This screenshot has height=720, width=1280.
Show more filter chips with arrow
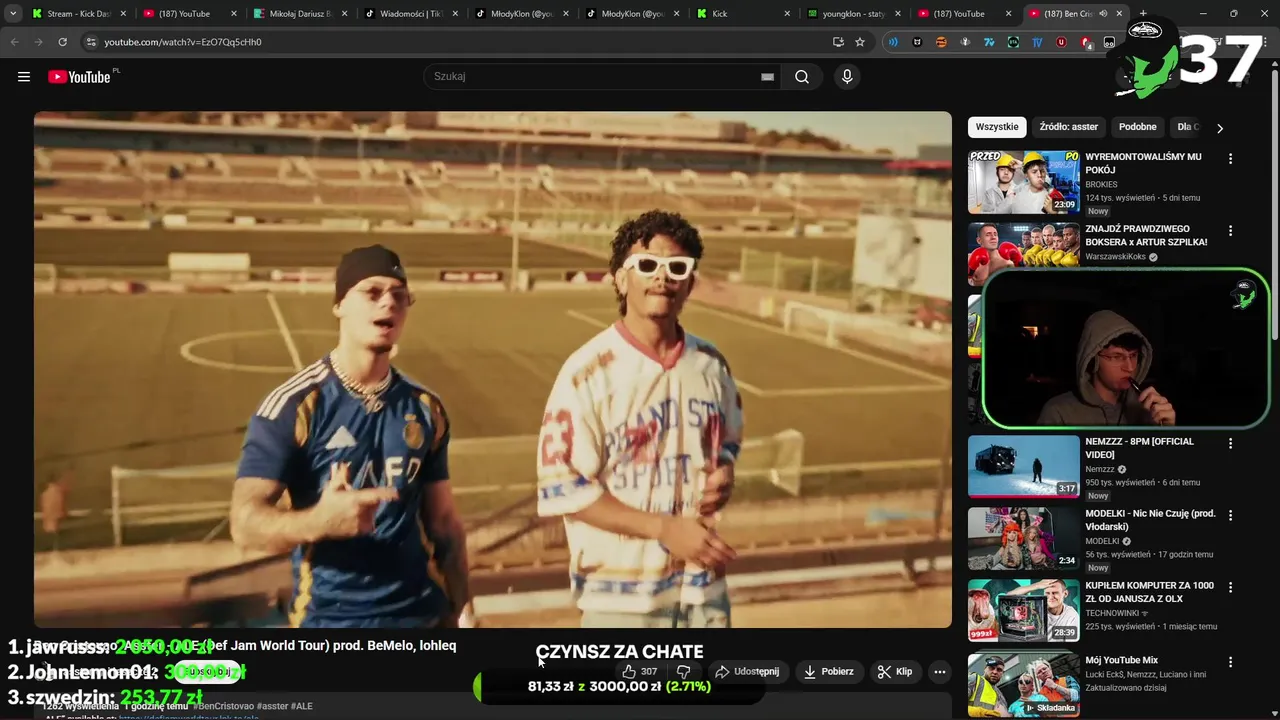coord(1219,128)
